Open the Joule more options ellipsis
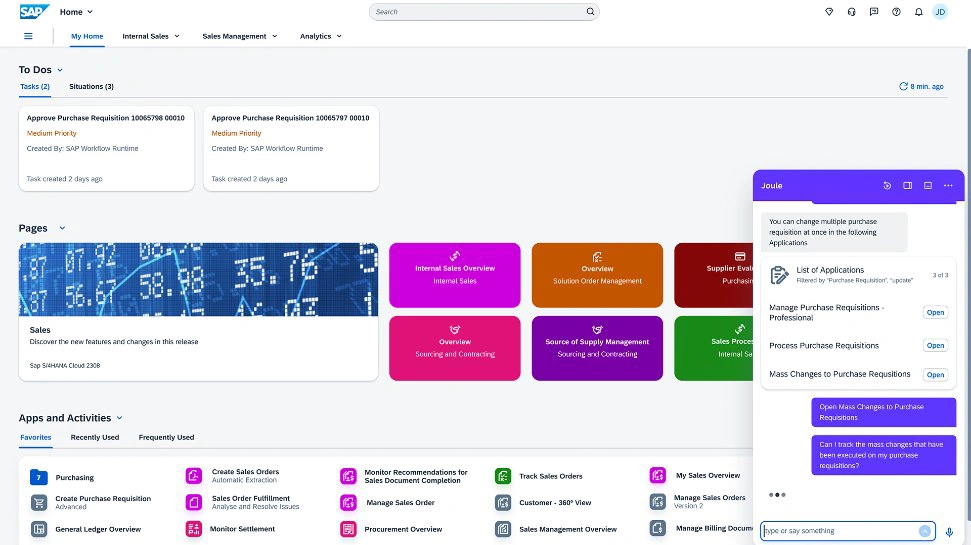The height and width of the screenshot is (545, 971). click(948, 185)
